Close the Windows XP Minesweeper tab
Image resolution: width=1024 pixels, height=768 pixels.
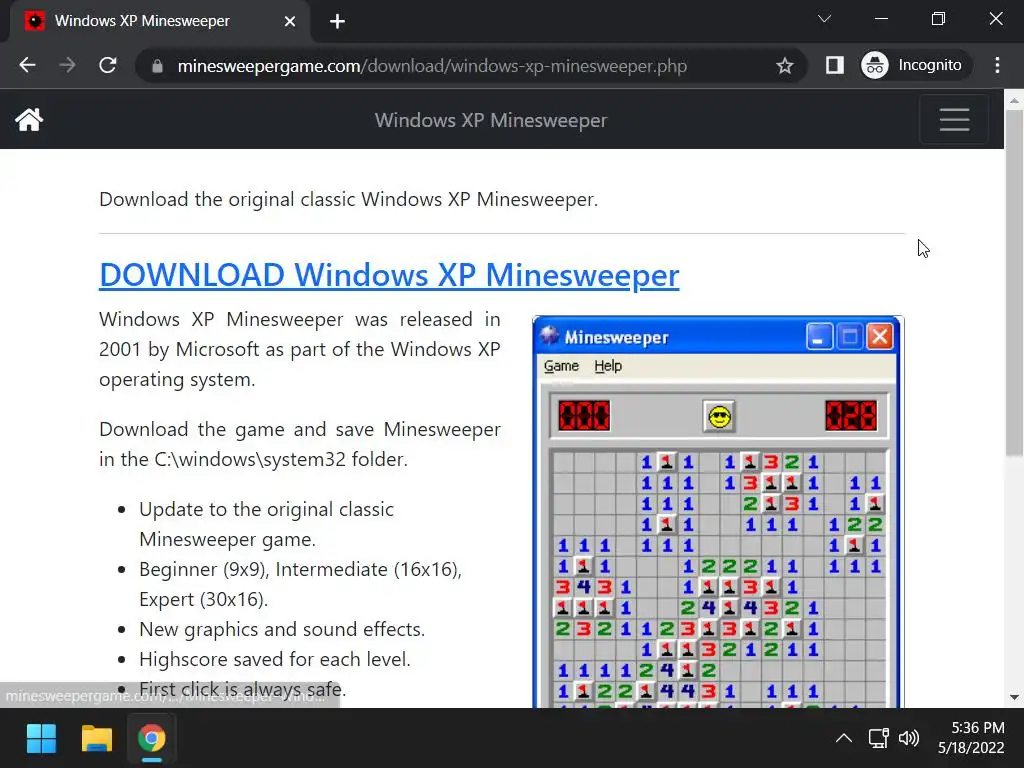(290, 22)
